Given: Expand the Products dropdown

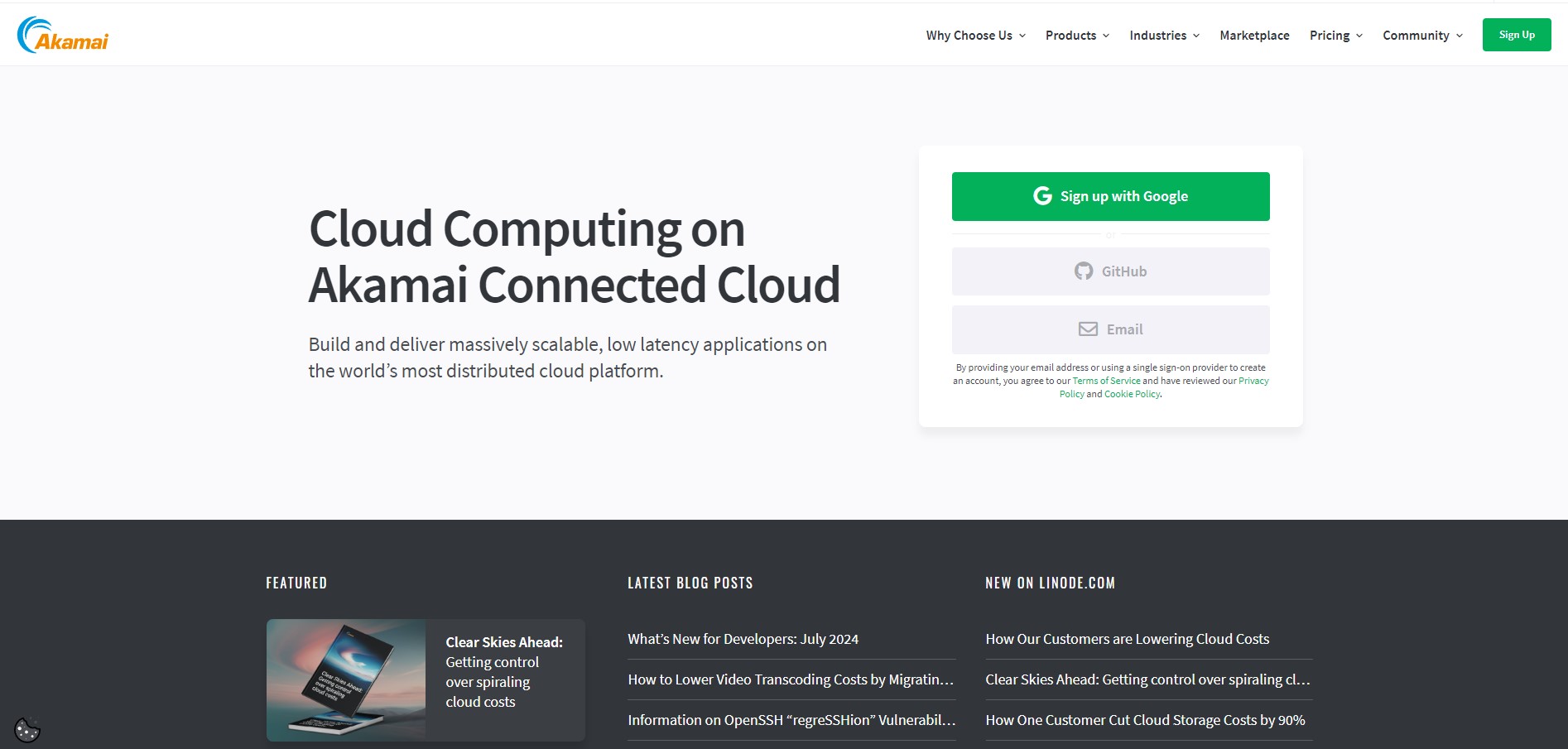Looking at the screenshot, I should [1071, 35].
